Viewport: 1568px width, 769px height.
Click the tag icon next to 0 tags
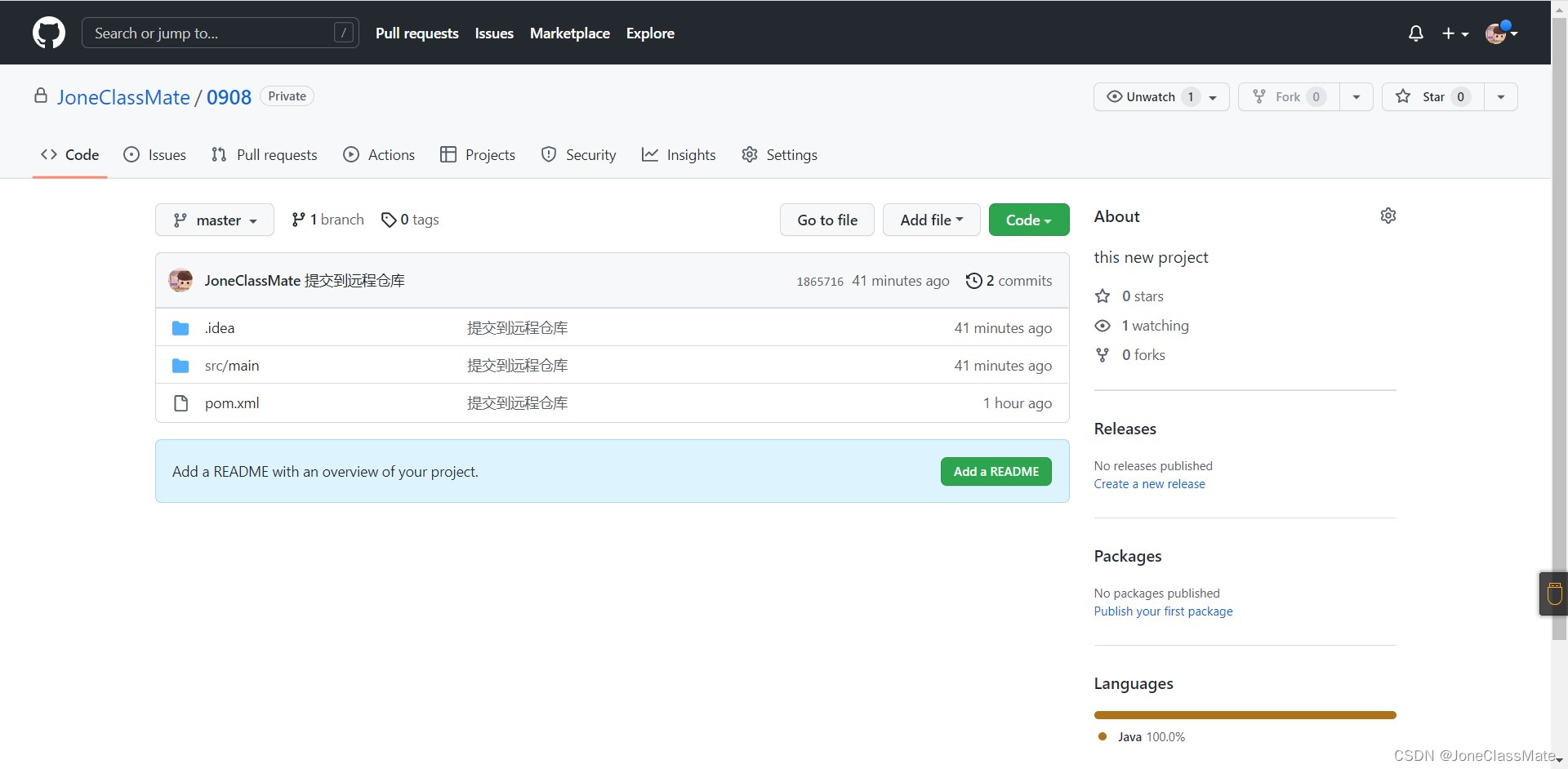click(x=389, y=220)
